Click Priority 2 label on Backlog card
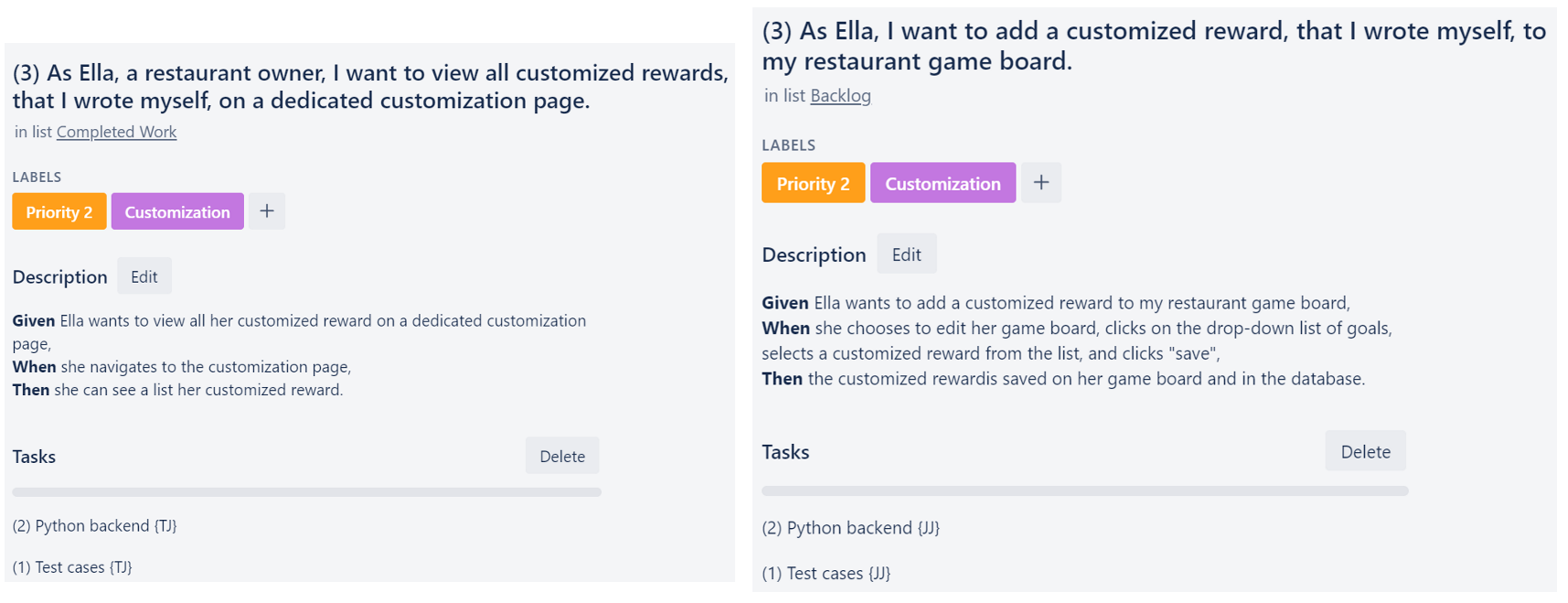 814,183
